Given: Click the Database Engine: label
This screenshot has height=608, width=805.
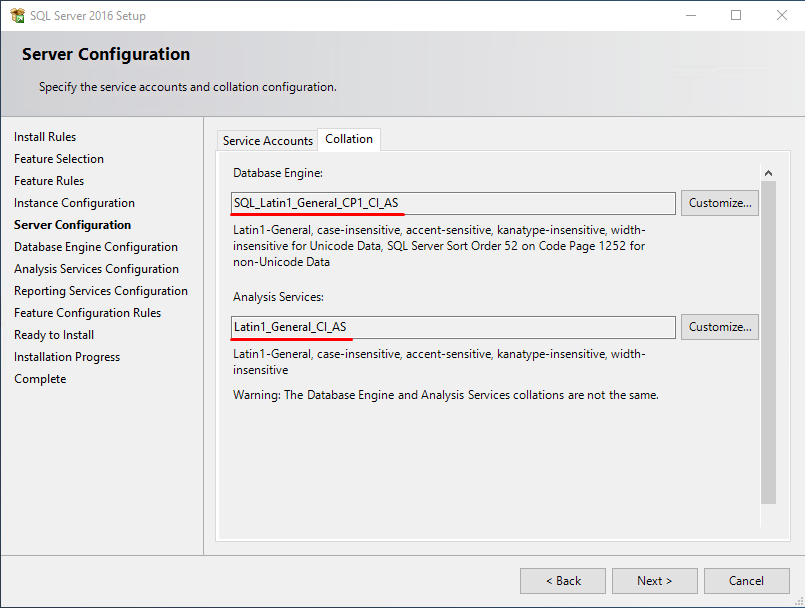Looking at the screenshot, I should click(278, 173).
